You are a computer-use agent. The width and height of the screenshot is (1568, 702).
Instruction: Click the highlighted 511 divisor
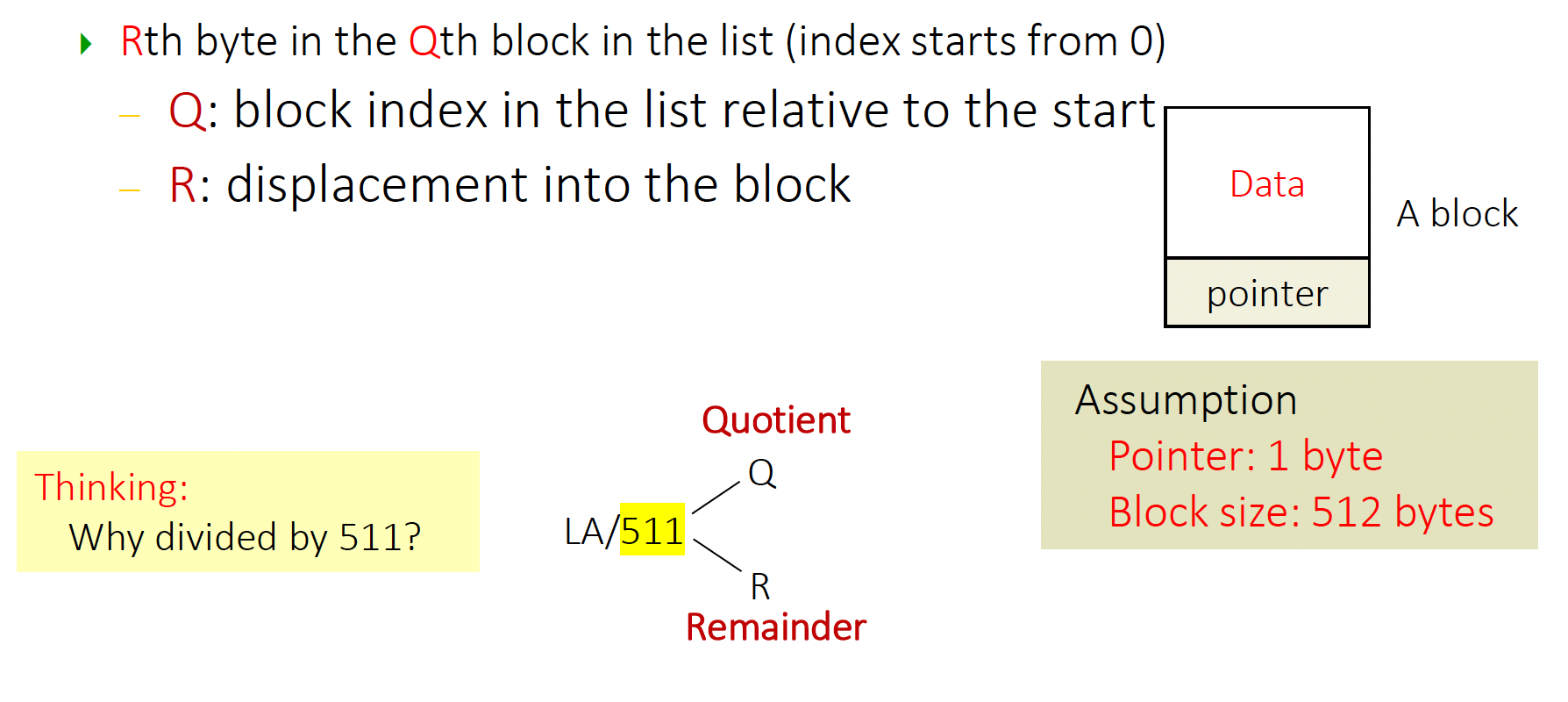tap(652, 530)
